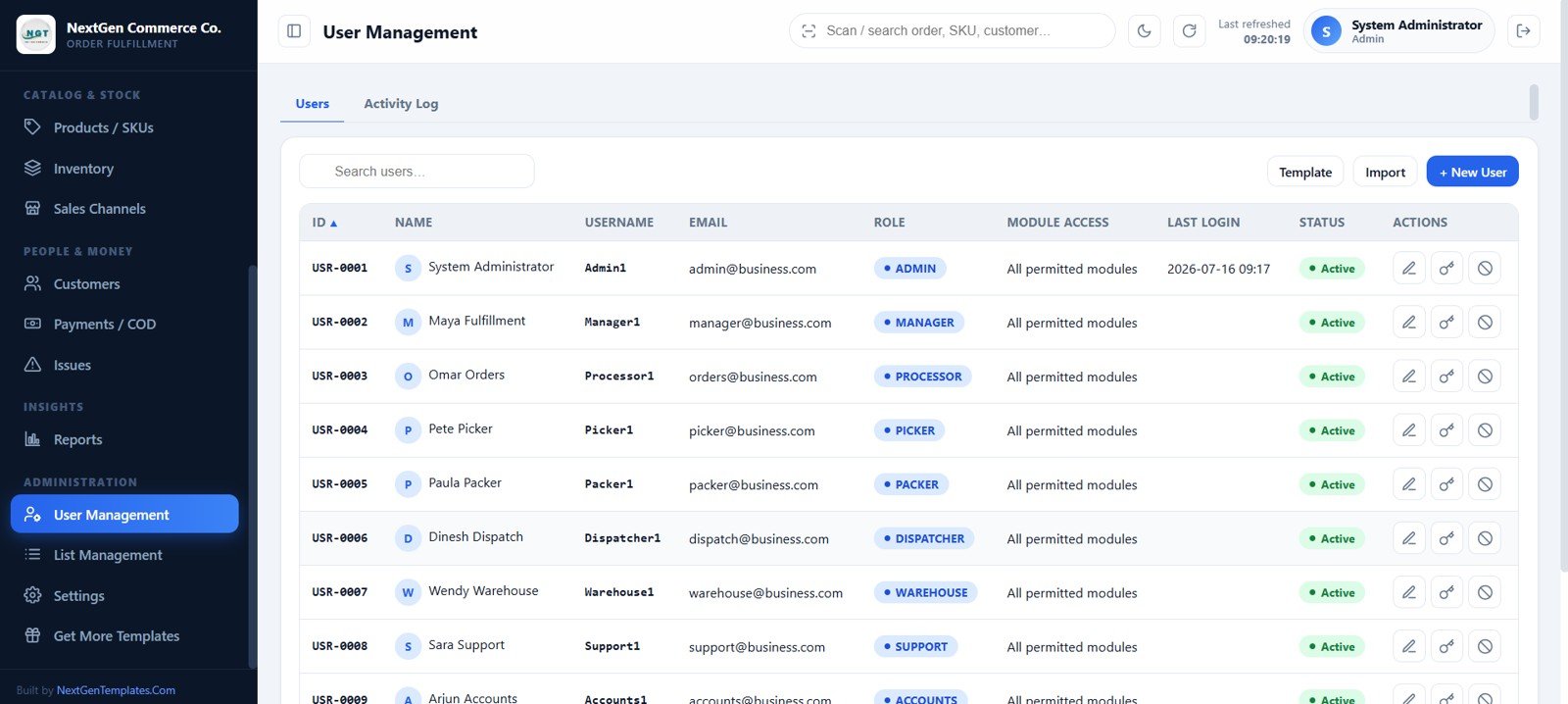Open List Management
The height and width of the screenshot is (704, 1568).
click(124, 555)
